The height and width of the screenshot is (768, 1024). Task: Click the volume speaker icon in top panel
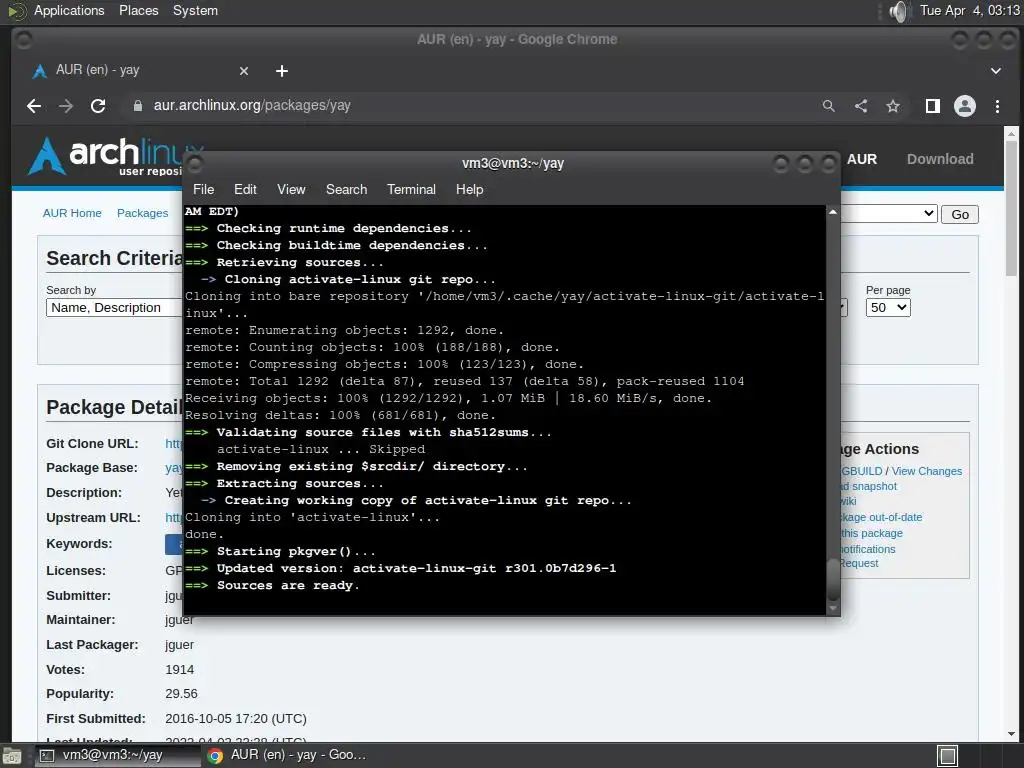click(x=899, y=11)
